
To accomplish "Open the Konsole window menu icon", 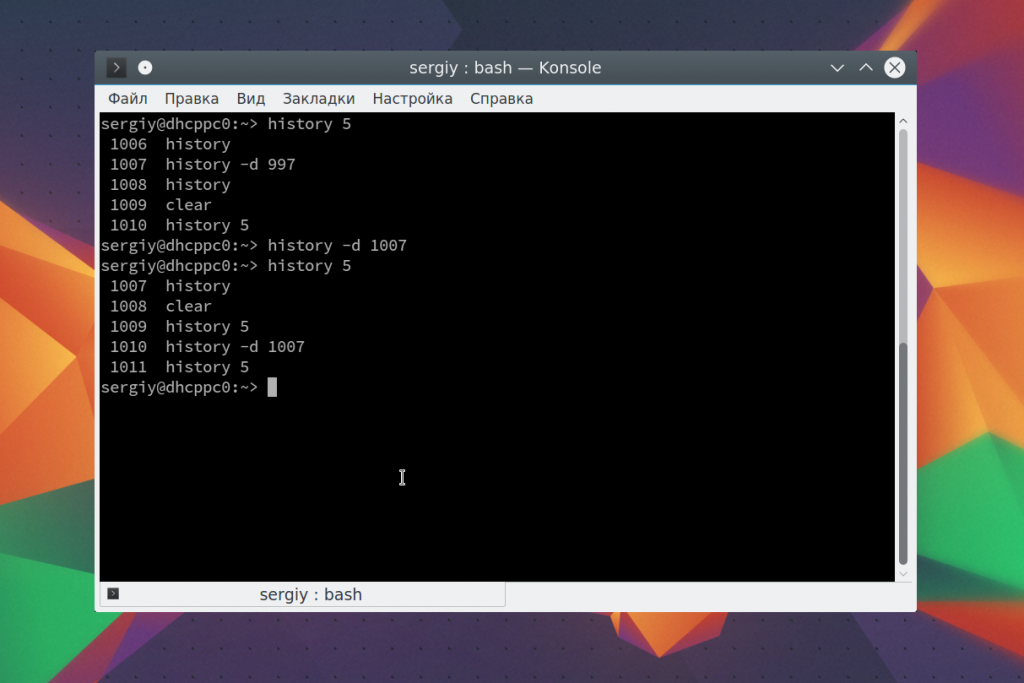I will click(x=117, y=68).
